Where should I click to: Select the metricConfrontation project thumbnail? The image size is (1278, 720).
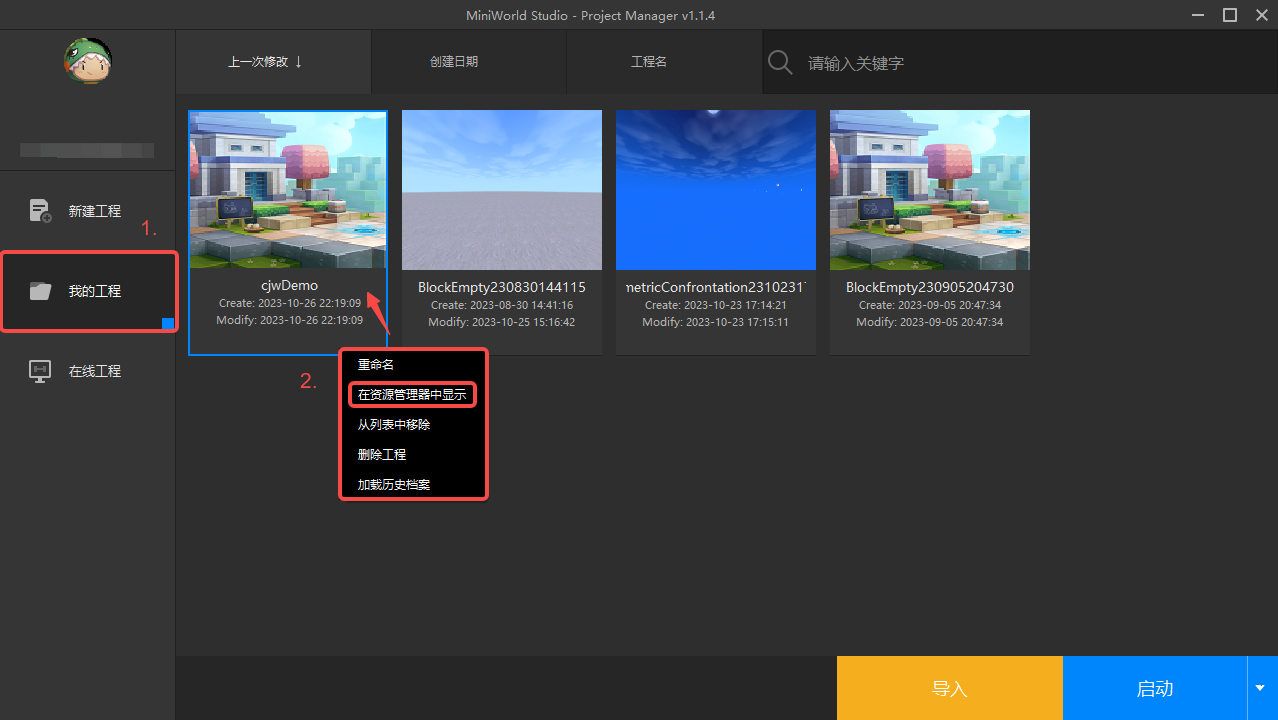click(x=716, y=190)
